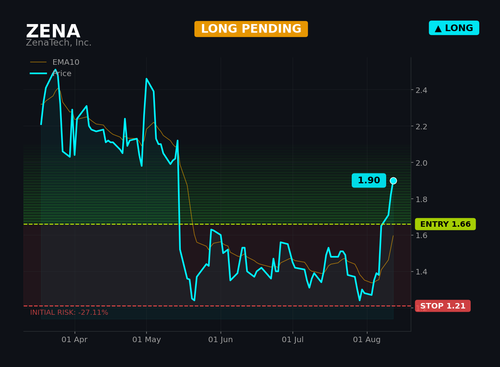This screenshot has width=500, height=367.
Task: Click the current price end-point marker
Action: click(393, 181)
